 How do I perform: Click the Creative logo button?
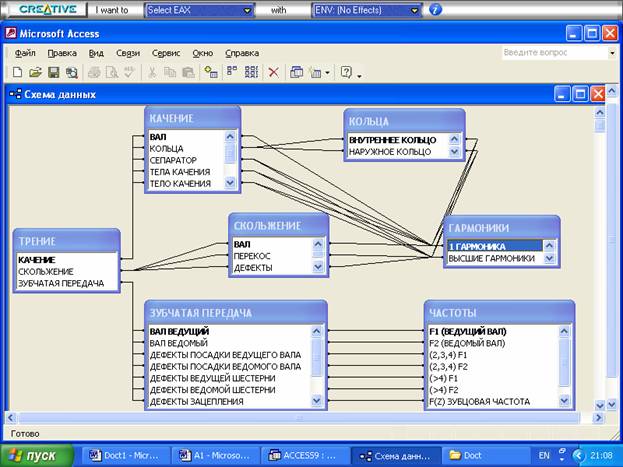(x=48, y=10)
